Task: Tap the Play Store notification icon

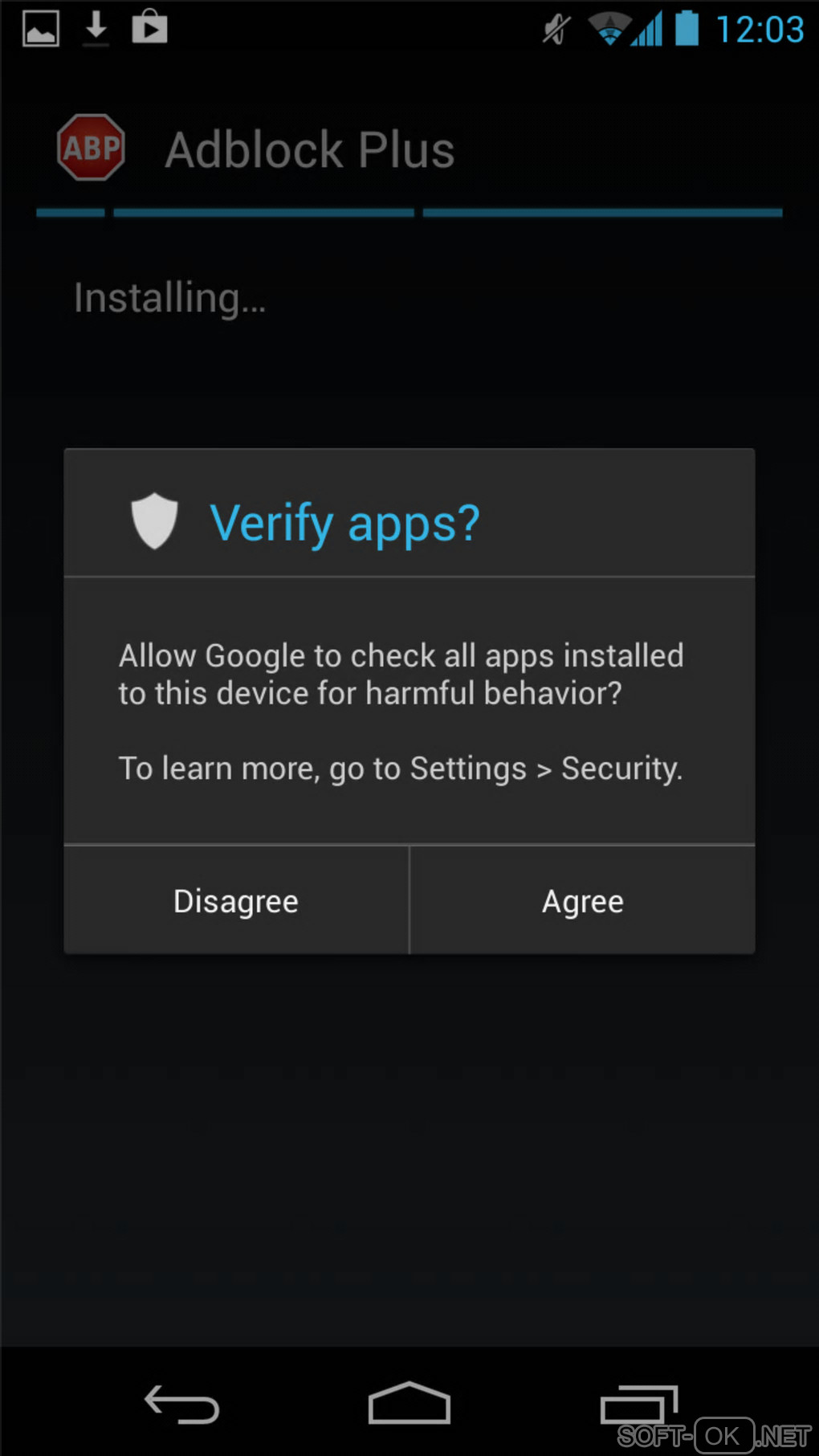Action: point(149,27)
